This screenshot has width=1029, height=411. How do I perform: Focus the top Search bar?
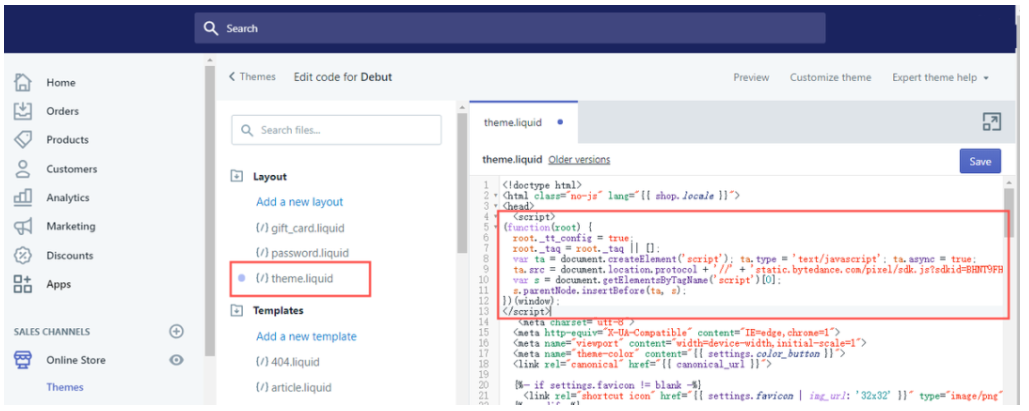(509, 28)
